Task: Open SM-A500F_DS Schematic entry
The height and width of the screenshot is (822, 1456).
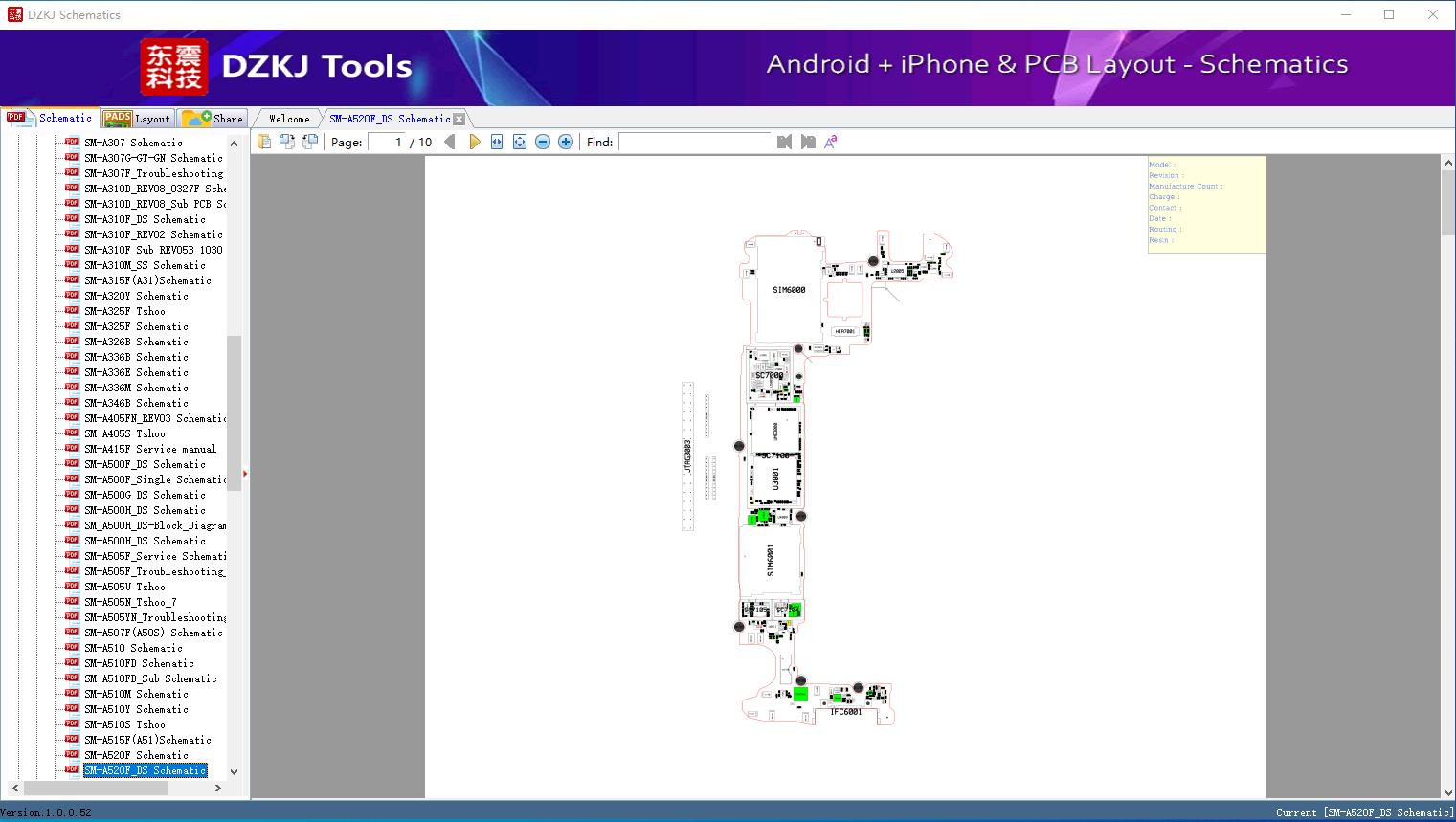Action: pyautogui.click(x=145, y=464)
